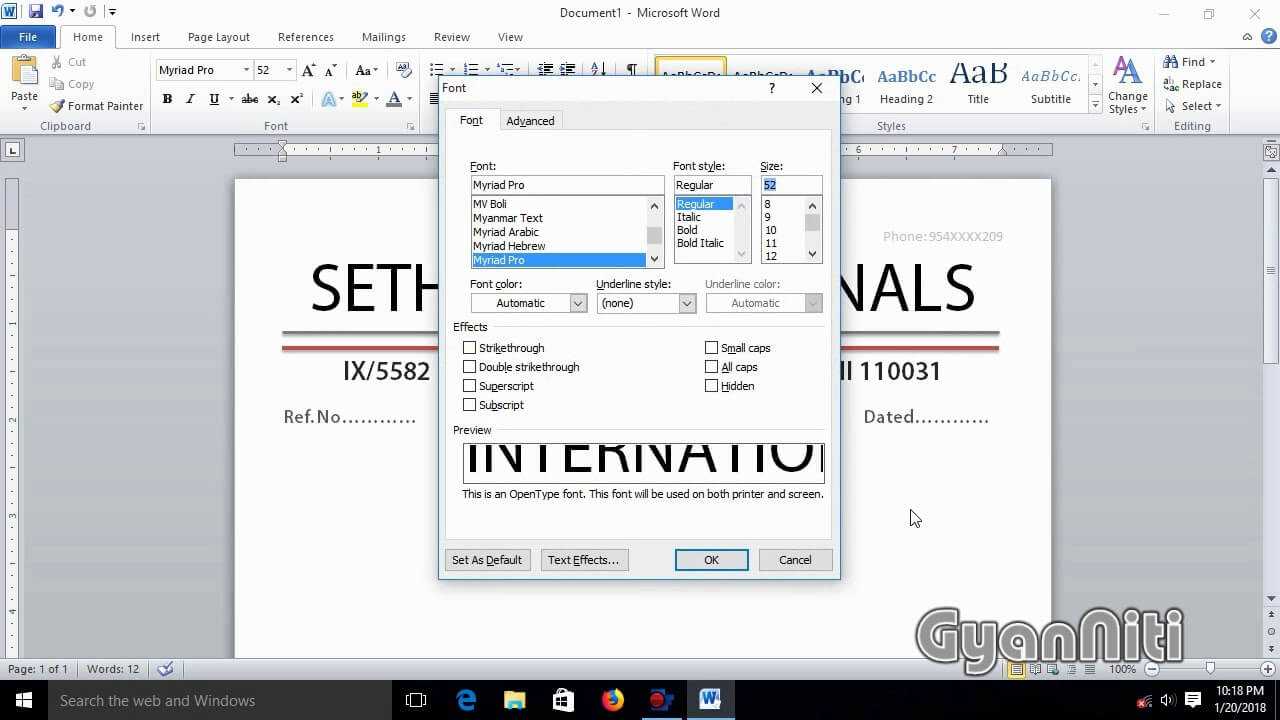Click the Font Color red A icon
This screenshot has width=1280, height=720.
click(x=394, y=99)
